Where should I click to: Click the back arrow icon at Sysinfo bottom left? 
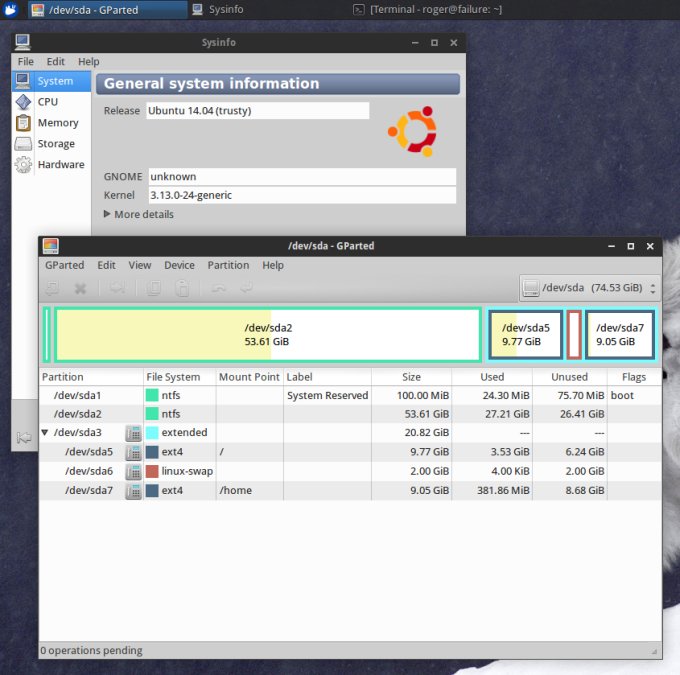[x=24, y=437]
